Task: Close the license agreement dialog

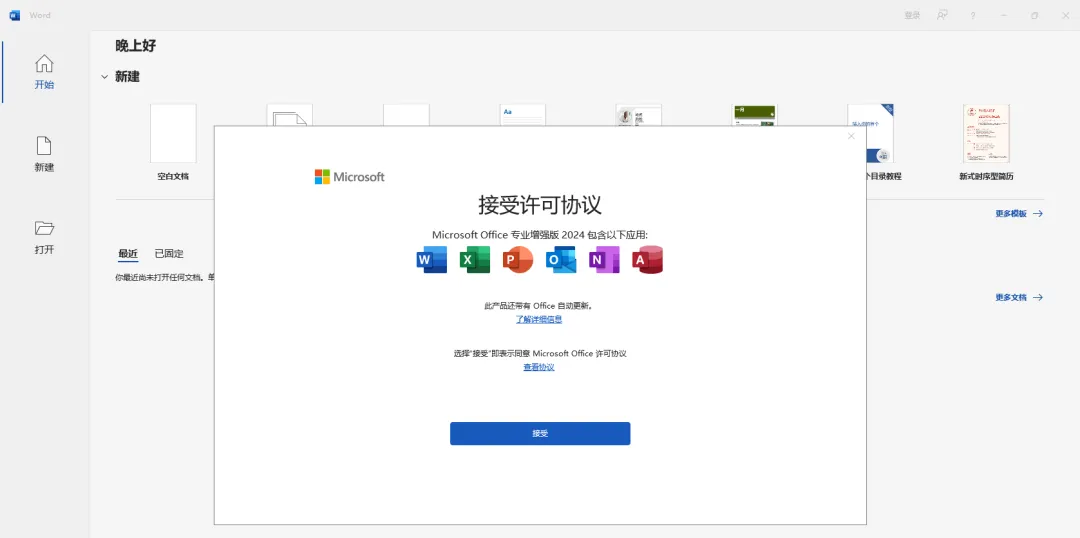Action: [851, 136]
